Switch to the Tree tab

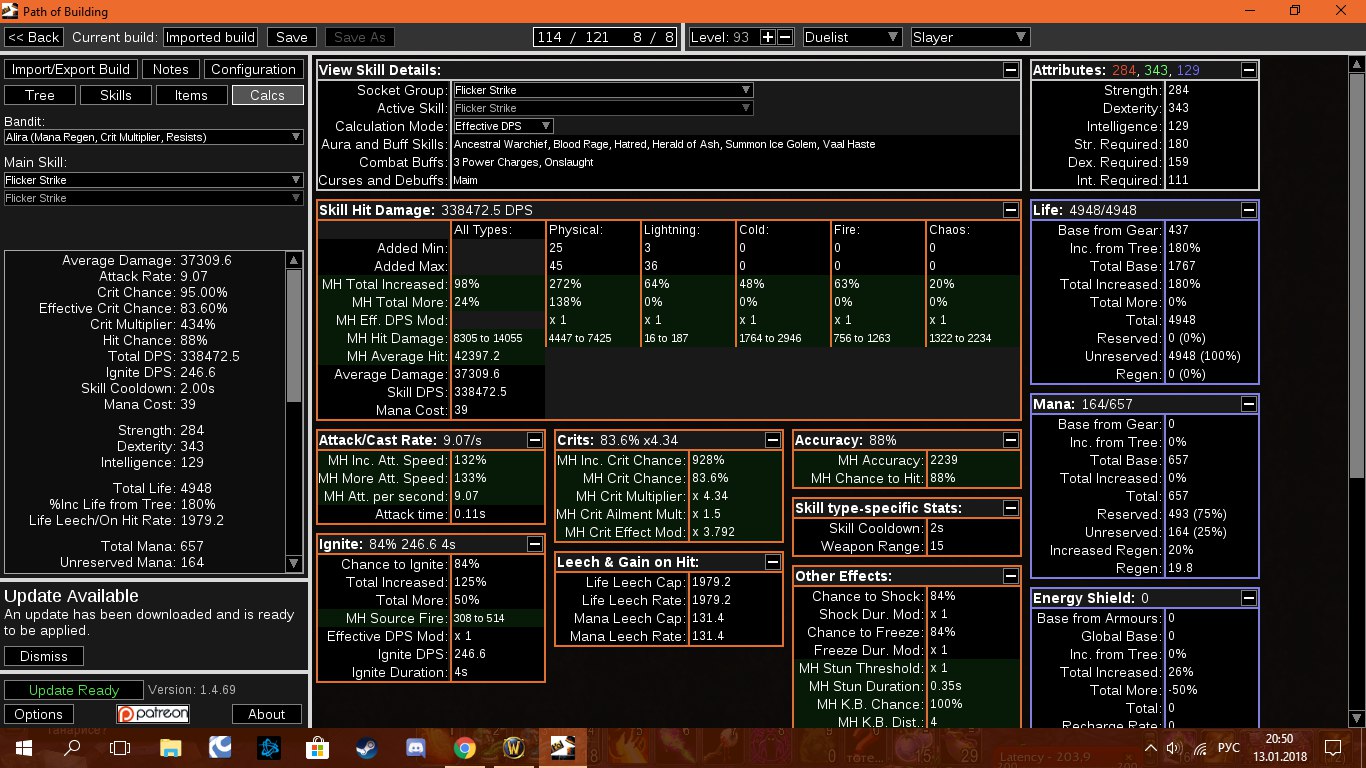pos(40,95)
